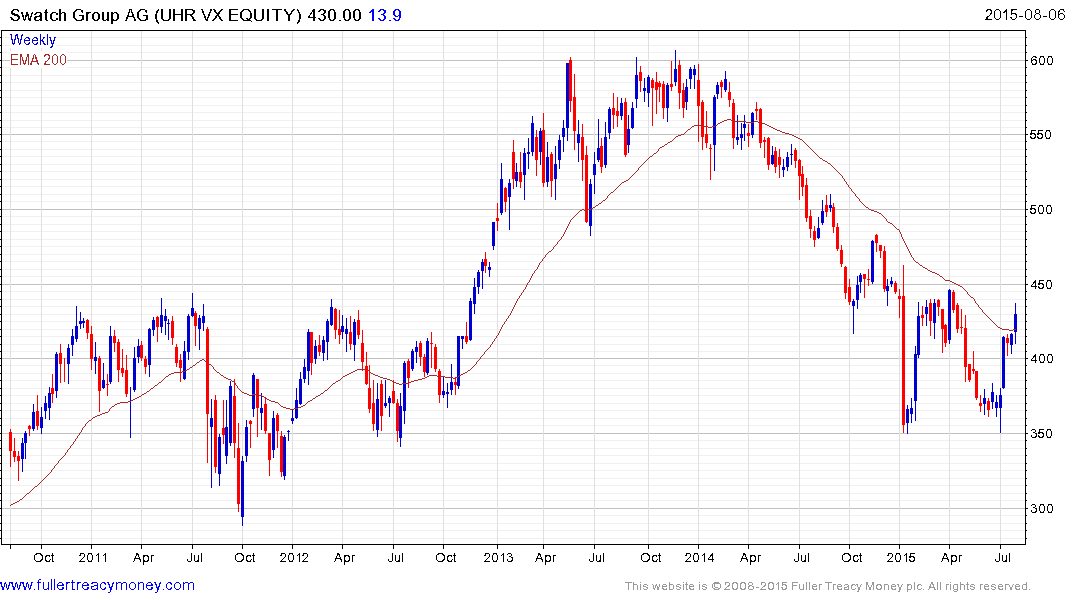Screen dimensions: 1075x600
Task: Select the chart title 'Swatch Group AG (UHR VX EQUITY)'
Action: click(156, 15)
